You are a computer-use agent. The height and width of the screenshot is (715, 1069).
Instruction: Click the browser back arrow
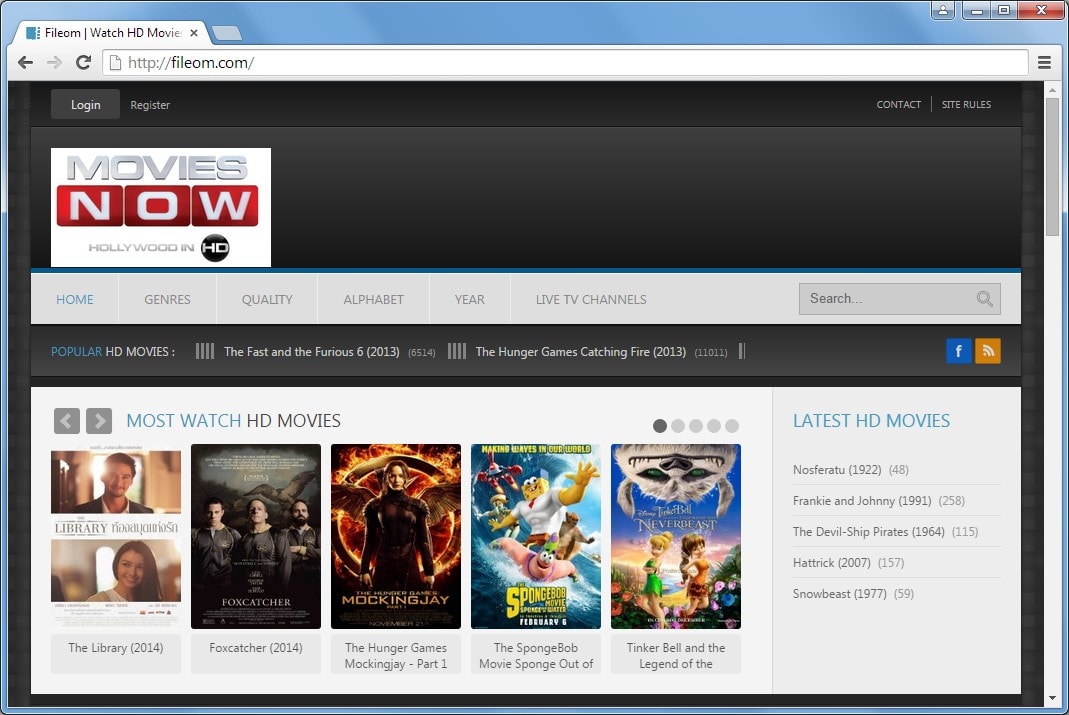click(x=26, y=63)
